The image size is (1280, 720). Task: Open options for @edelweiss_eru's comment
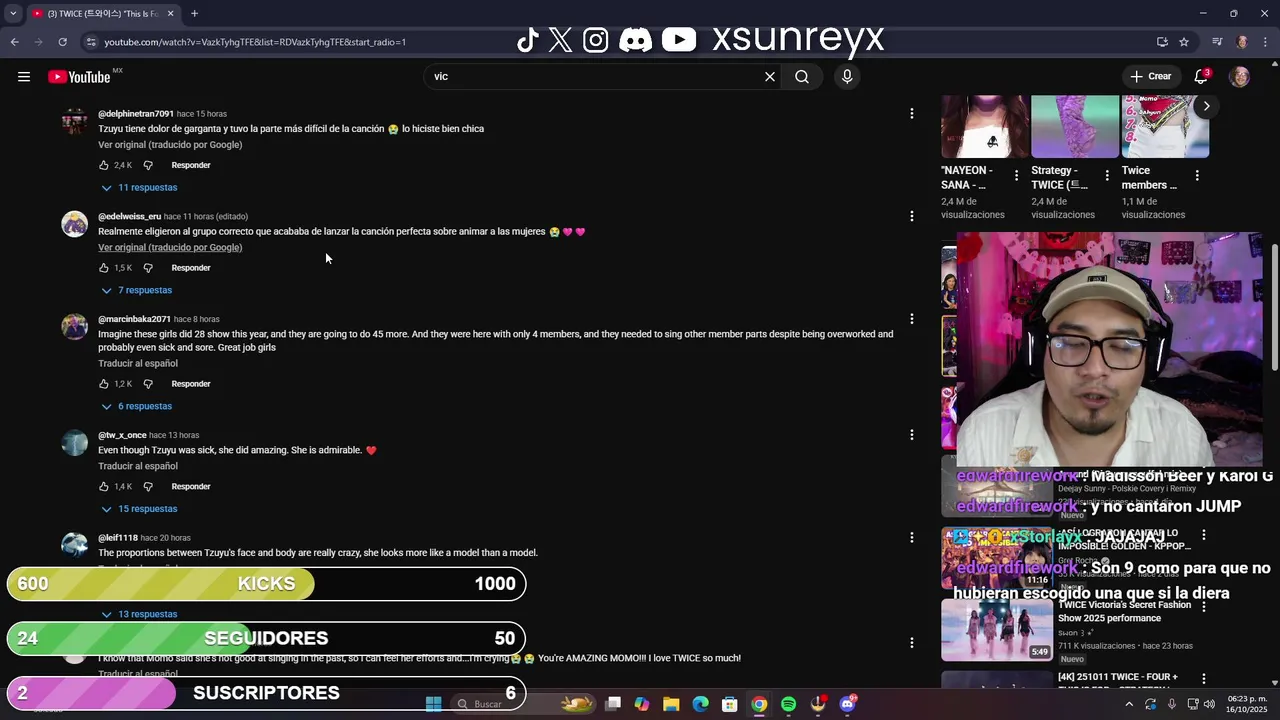coord(911,216)
